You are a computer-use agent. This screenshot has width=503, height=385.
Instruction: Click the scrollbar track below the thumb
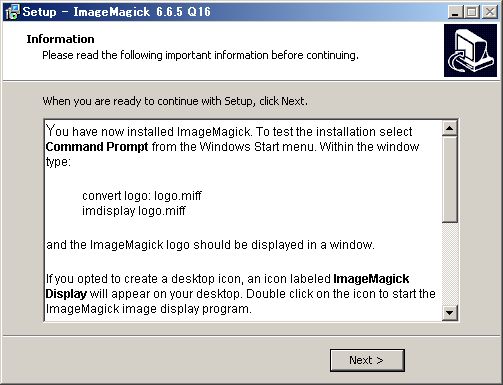pos(449,264)
